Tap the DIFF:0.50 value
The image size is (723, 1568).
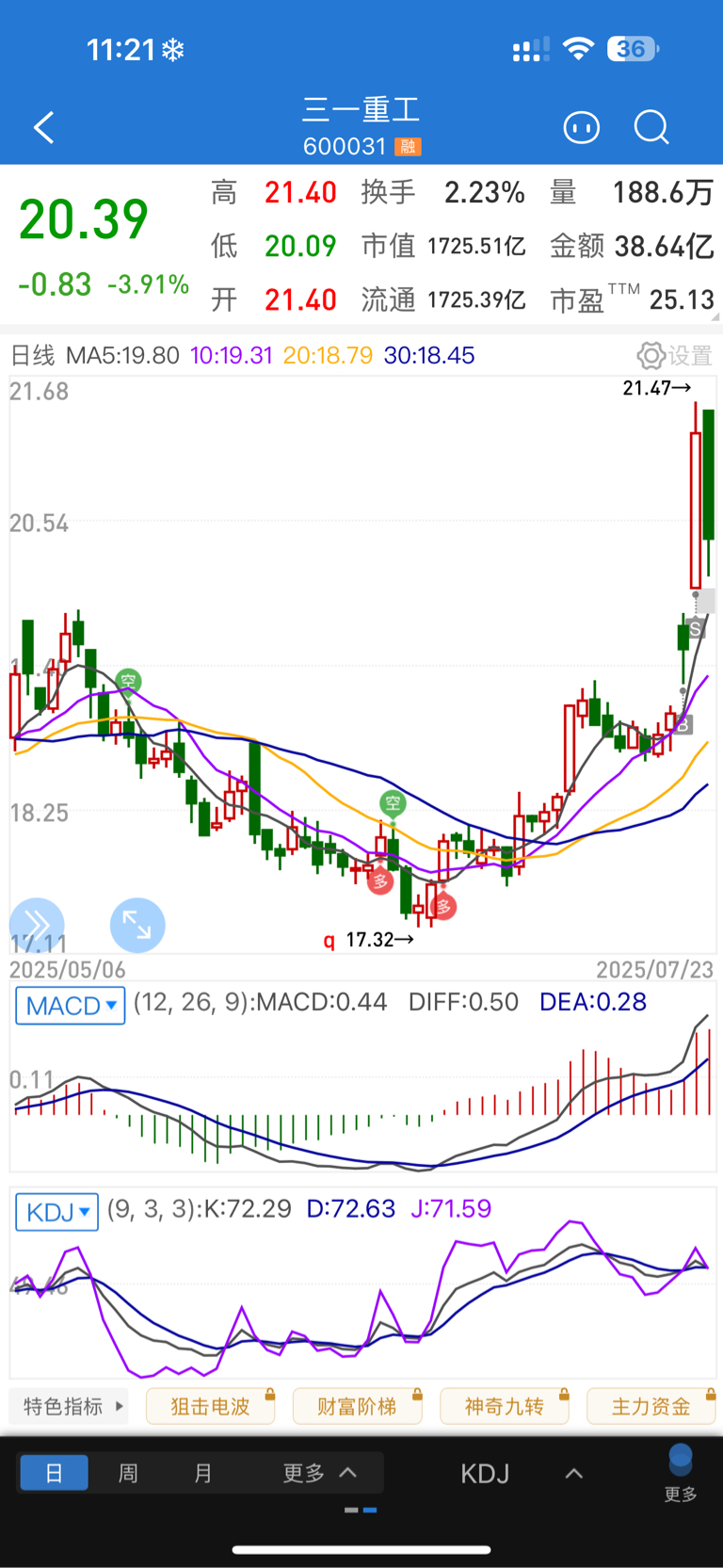[463, 1001]
